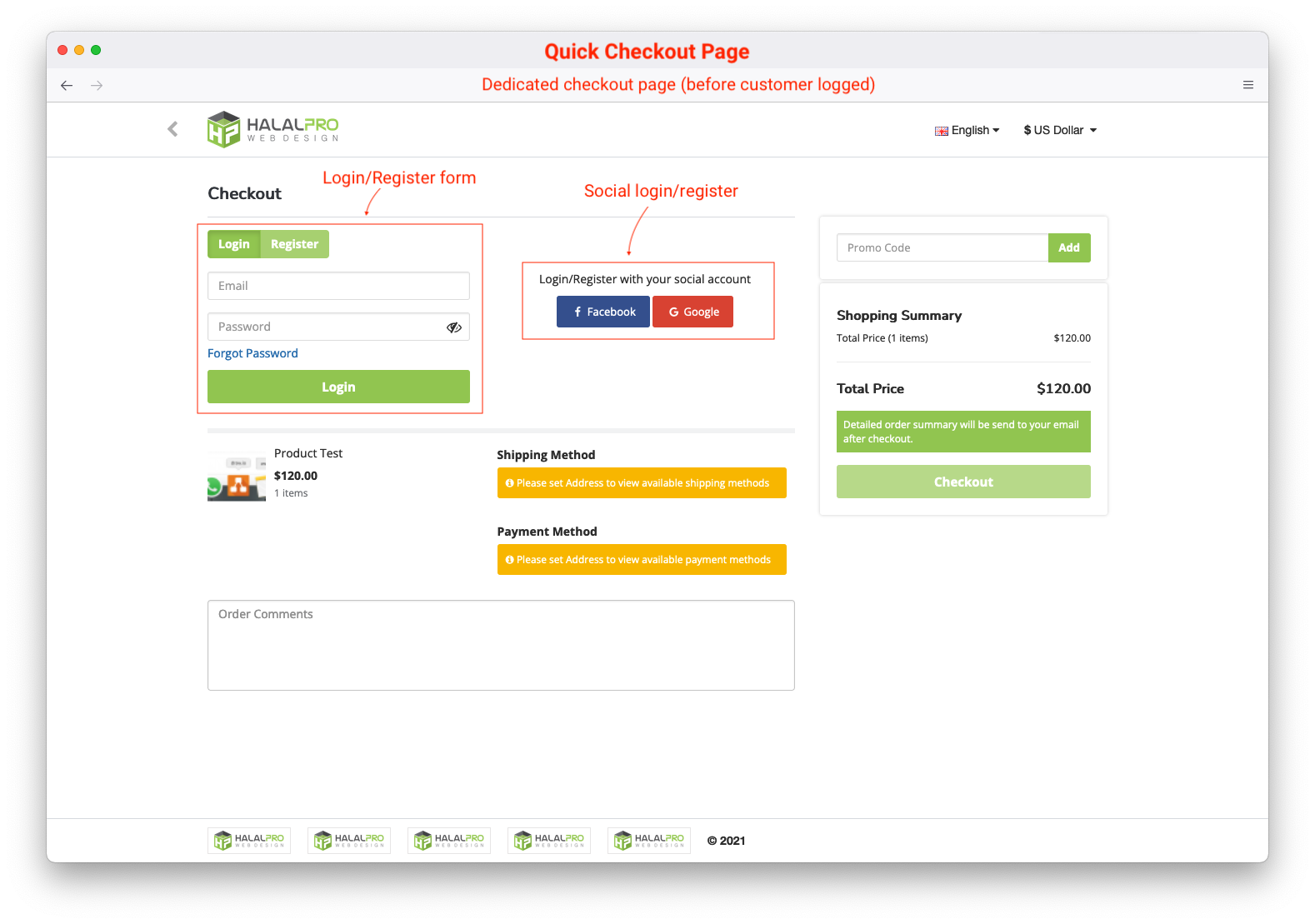Open the English language dropdown

click(x=967, y=130)
